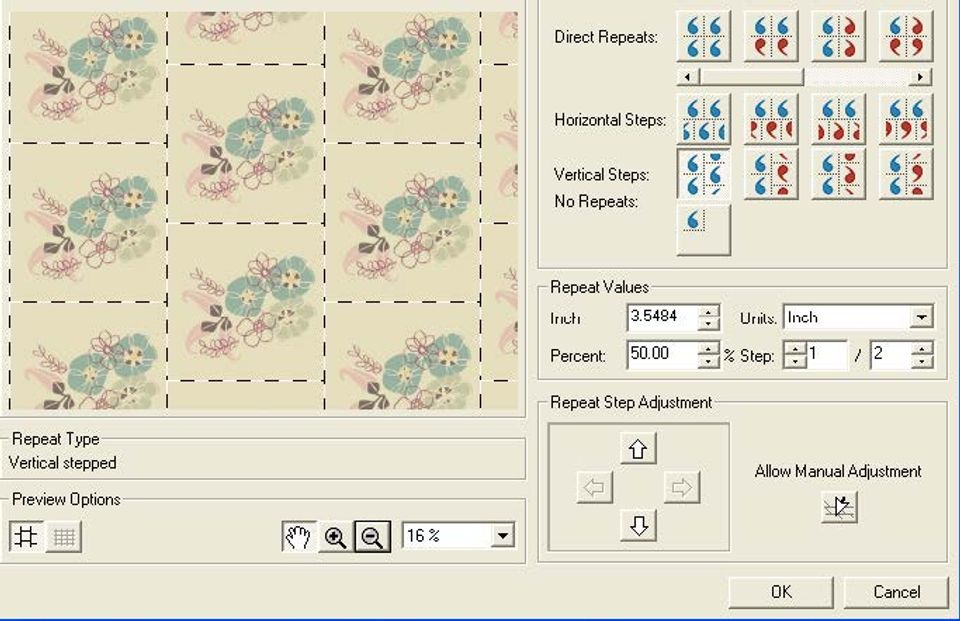Viewport: 960px width, 621px height.
Task: Activate the hand pan tool
Action: (x=299, y=537)
